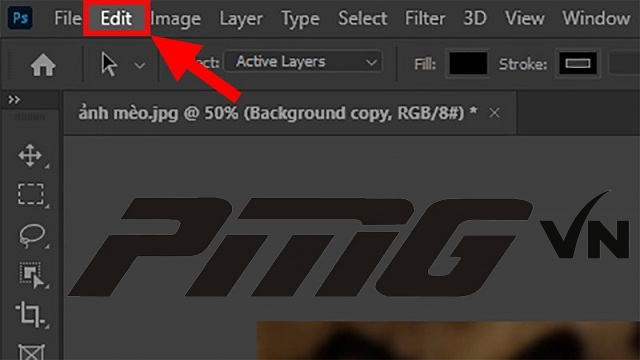Open the Select menu
The width and height of the screenshot is (640, 360).
tap(362, 18)
